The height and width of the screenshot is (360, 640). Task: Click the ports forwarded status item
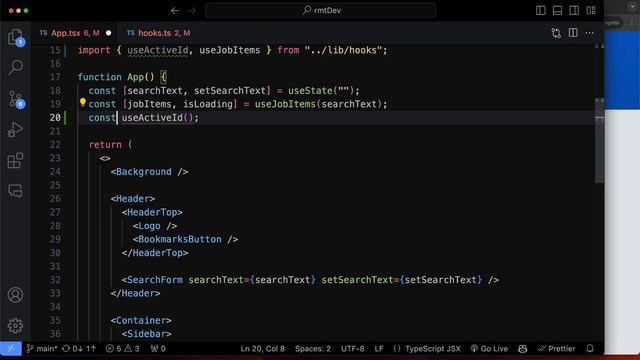pyautogui.click(x=158, y=349)
